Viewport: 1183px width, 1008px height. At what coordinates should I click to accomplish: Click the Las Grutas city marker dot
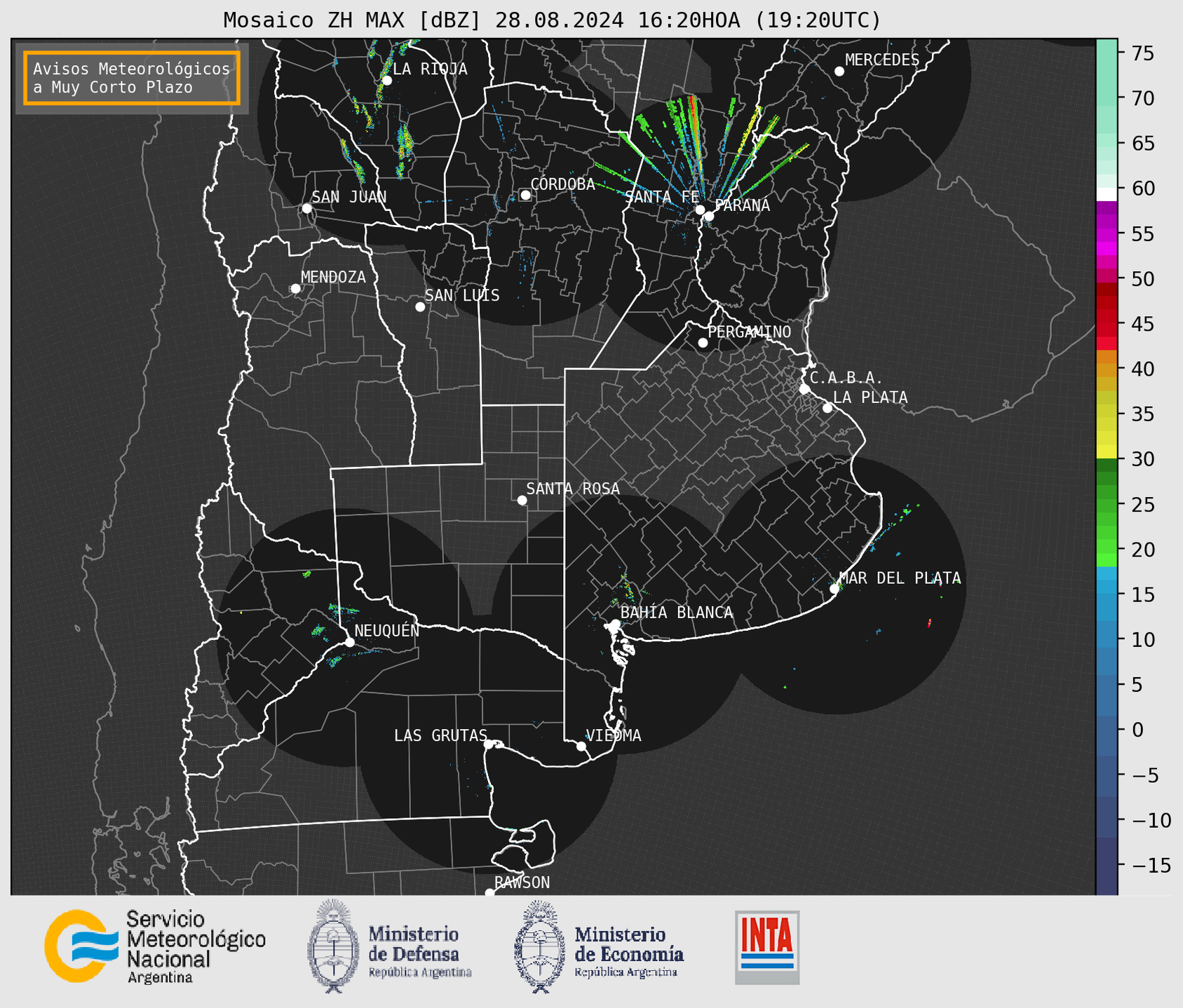pos(489,744)
